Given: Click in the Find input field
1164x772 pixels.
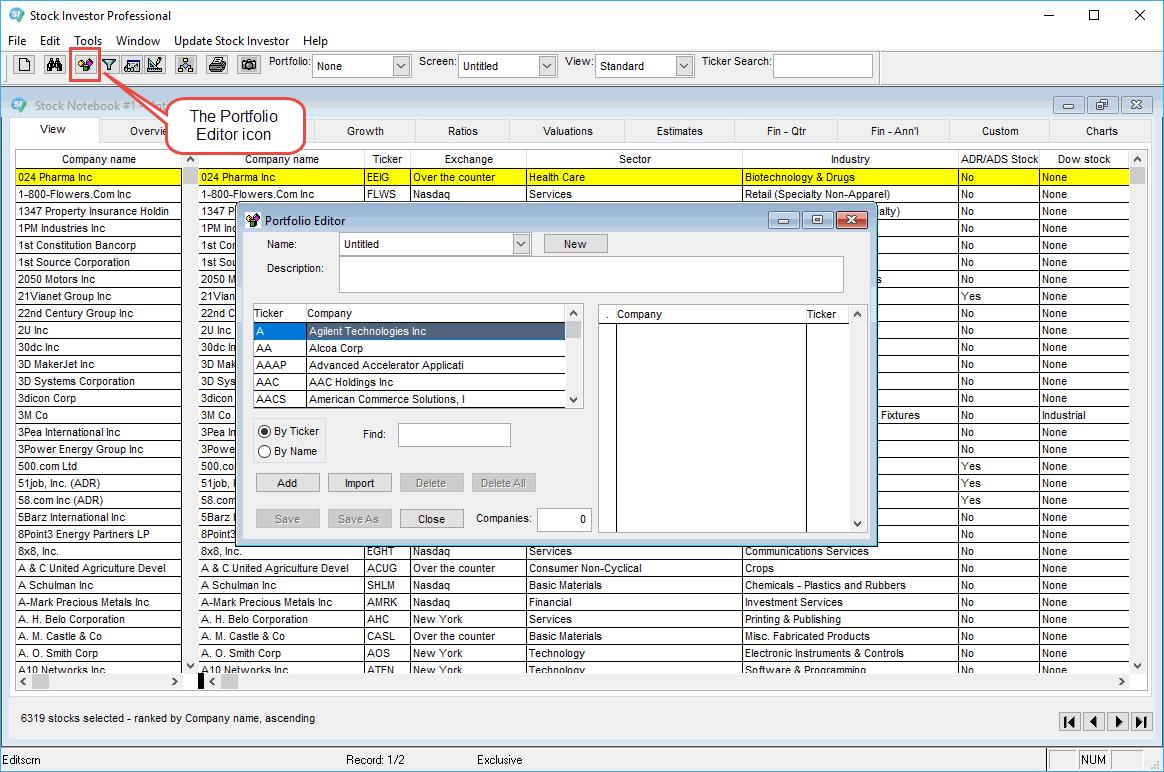Looking at the screenshot, I should 454,435.
